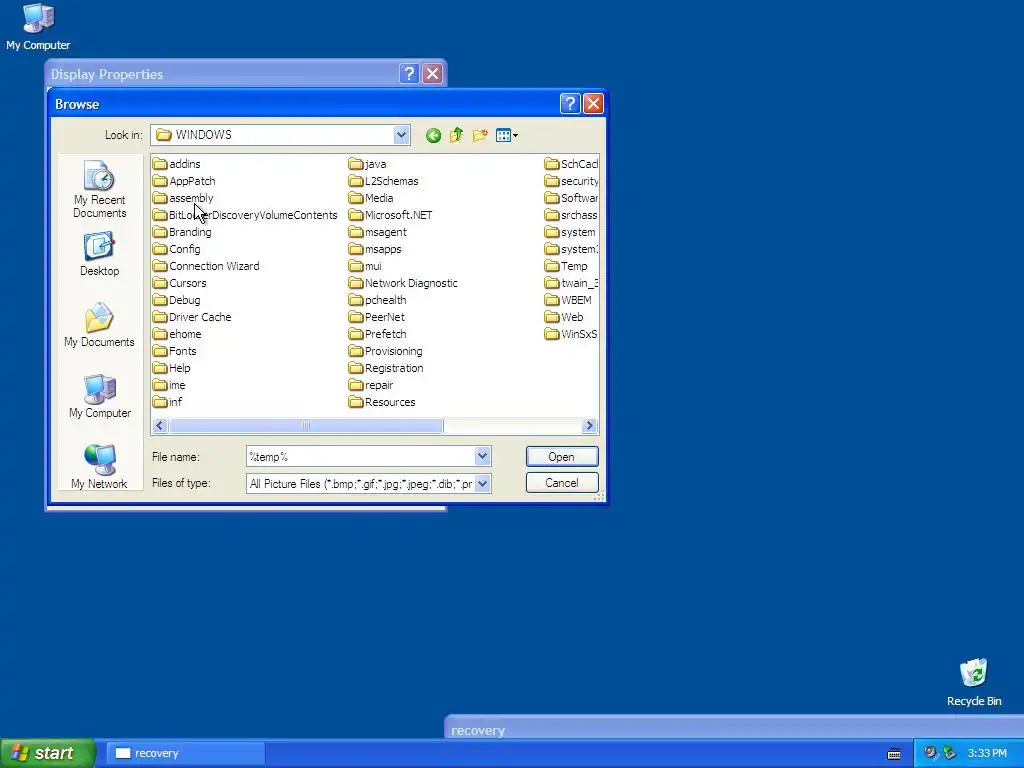Select the Connection Wizard folder
1024x768 pixels.
(206, 266)
